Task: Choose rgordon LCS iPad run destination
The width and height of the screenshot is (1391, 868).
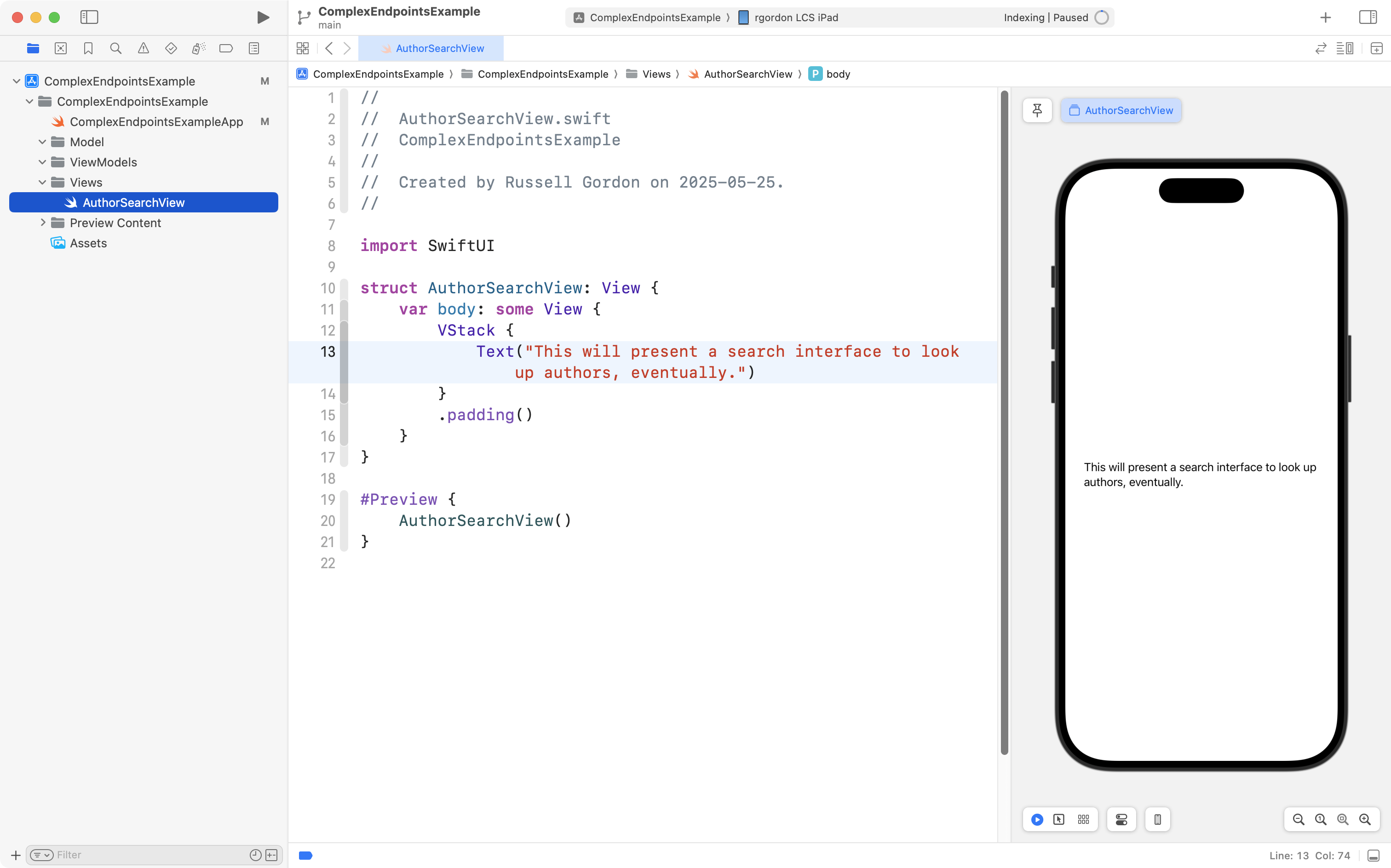Action: pyautogui.click(x=795, y=17)
